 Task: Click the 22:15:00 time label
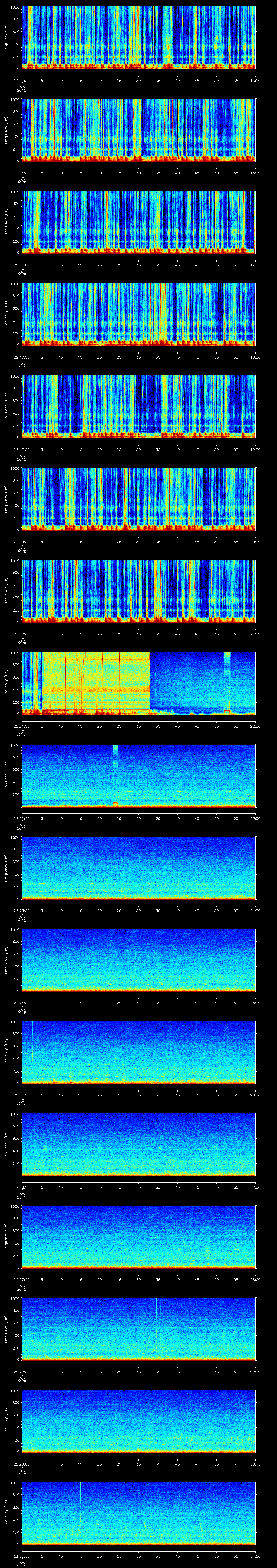click(x=21, y=173)
